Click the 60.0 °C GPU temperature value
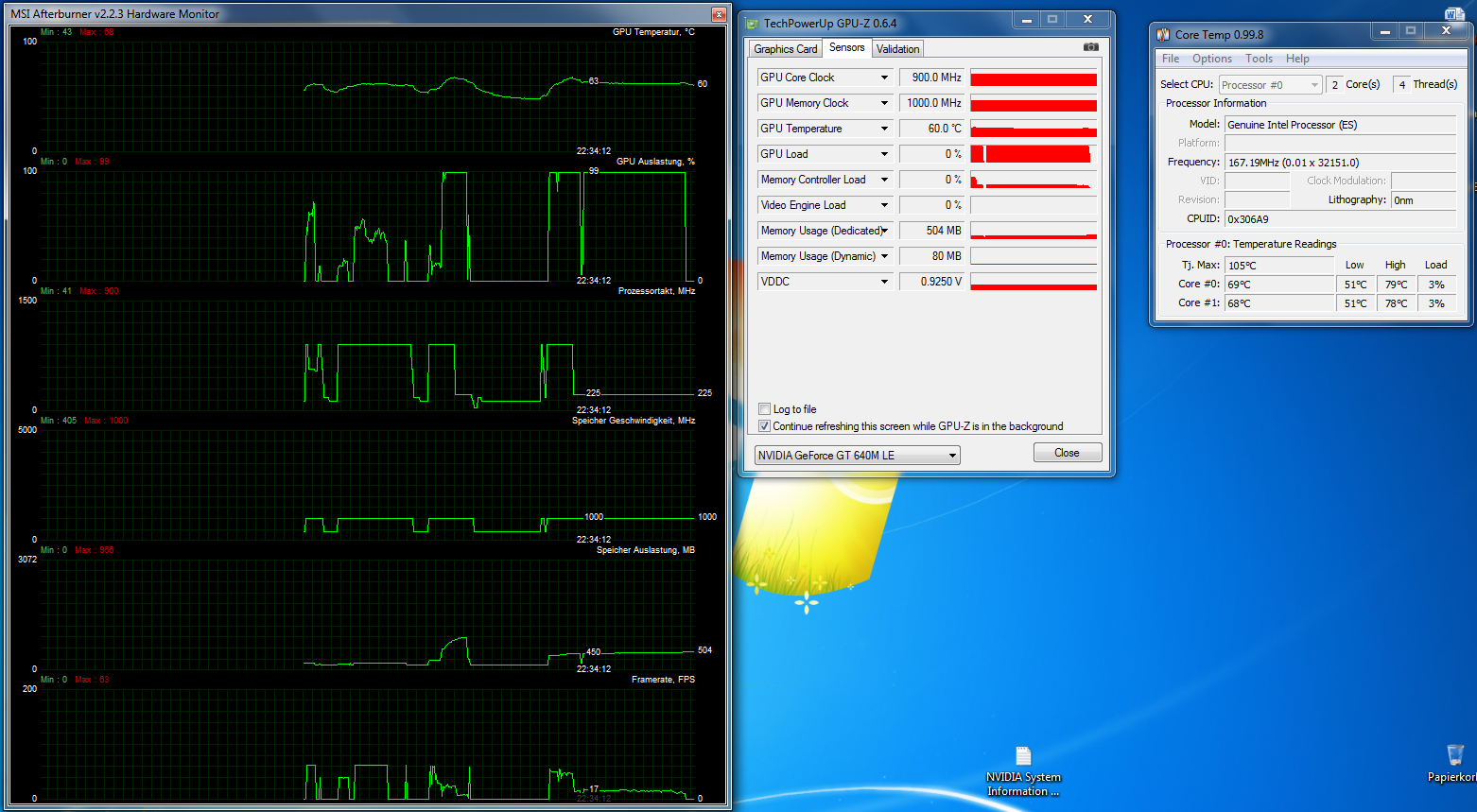The image size is (1477, 812). (932, 129)
